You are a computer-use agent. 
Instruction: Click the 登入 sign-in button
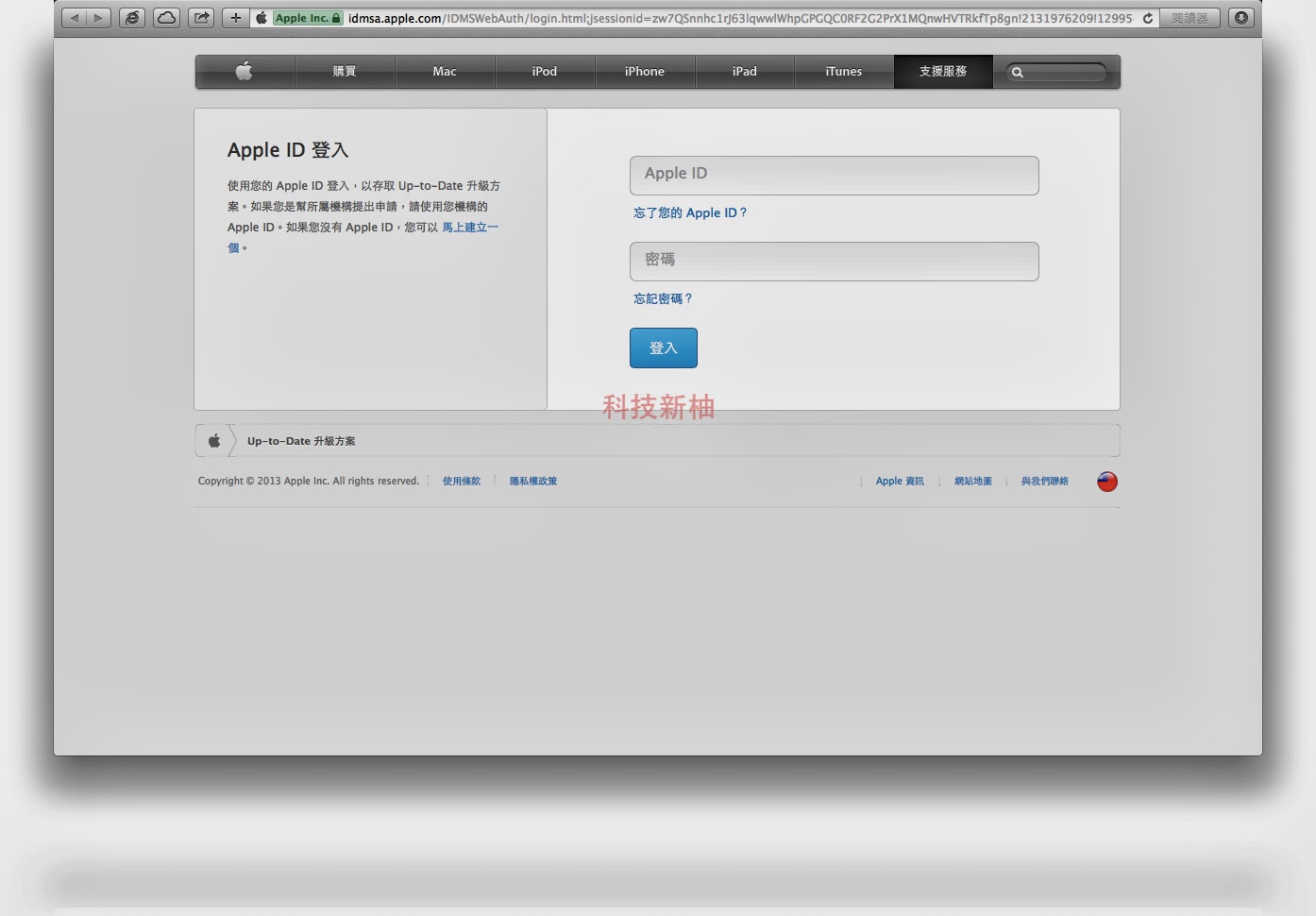[664, 348]
